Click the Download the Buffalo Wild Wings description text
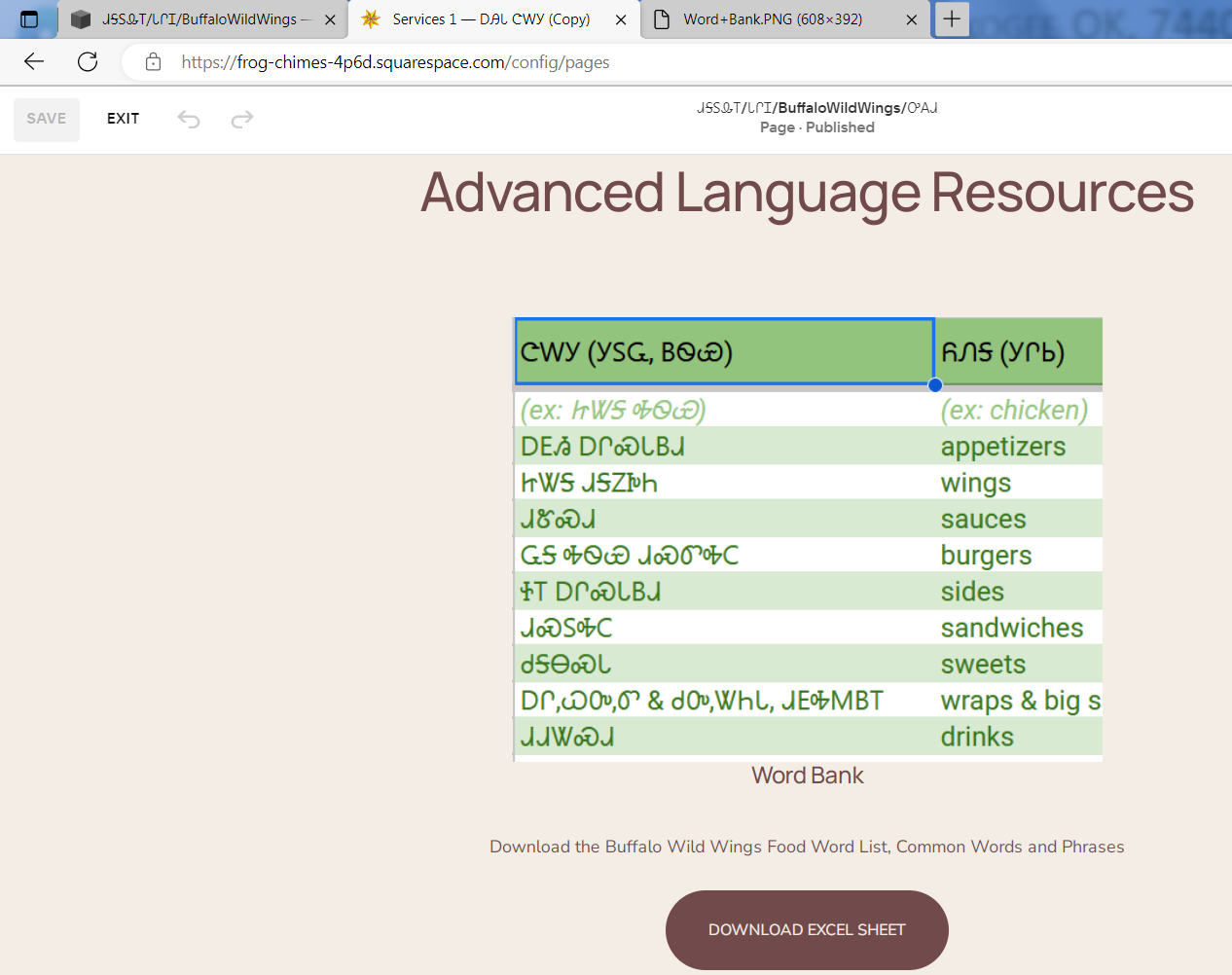Image resolution: width=1232 pixels, height=975 pixels. (807, 847)
